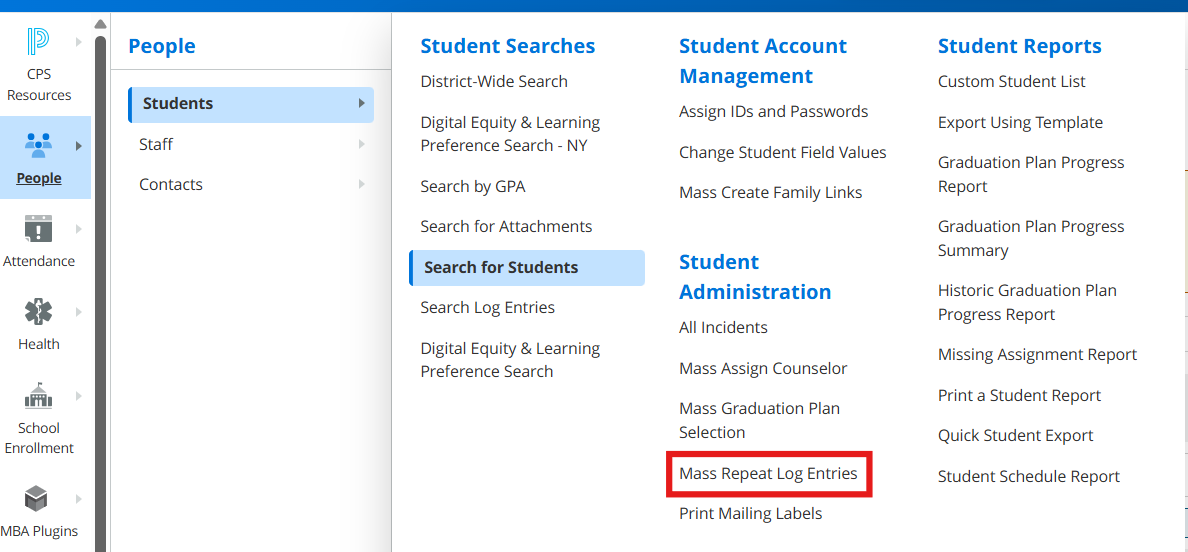Image resolution: width=1188 pixels, height=552 pixels.
Task: Open the School Enrollment building icon
Action: point(38,395)
